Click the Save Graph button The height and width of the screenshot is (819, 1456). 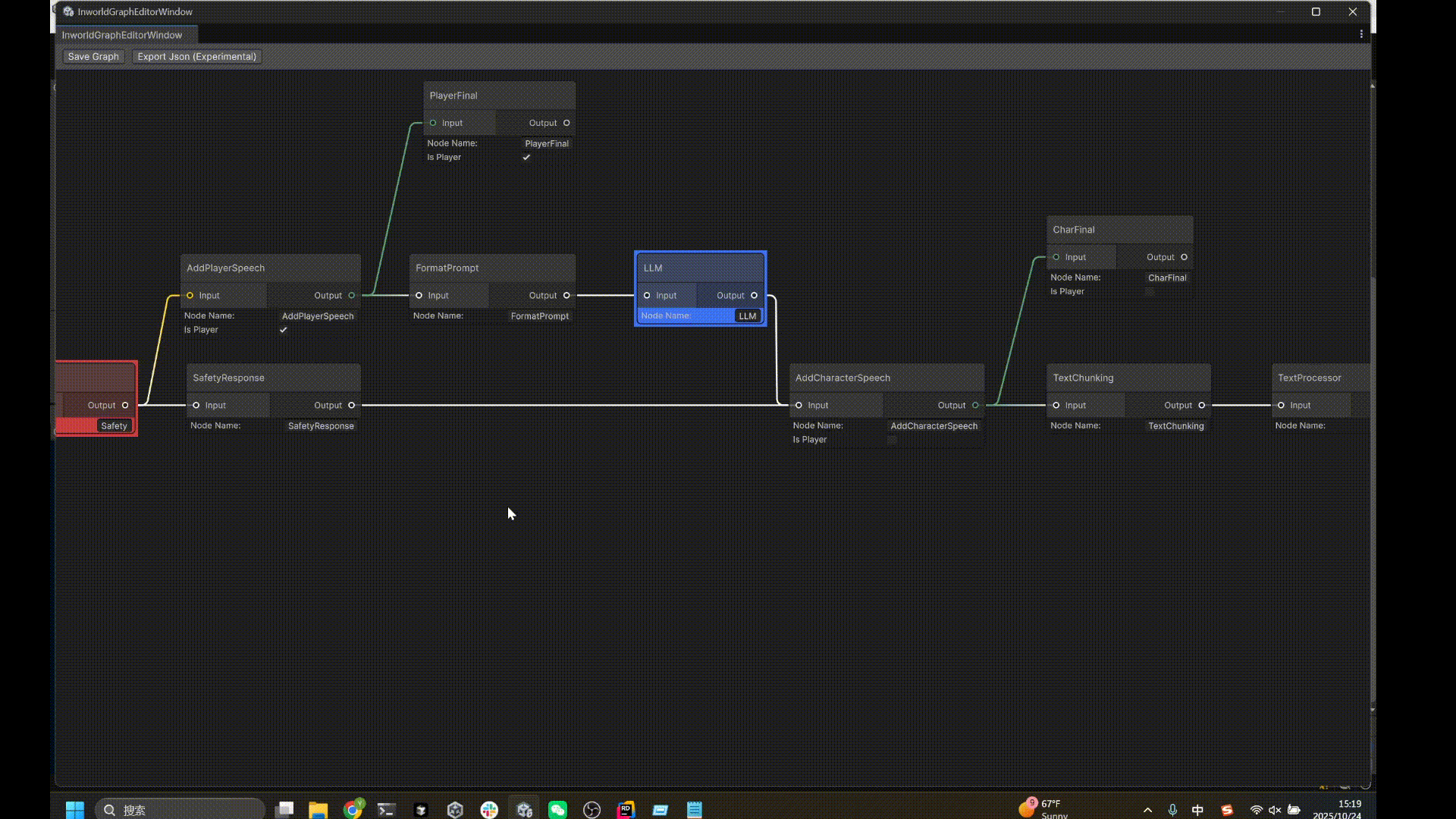pyautogui.click(x=93, y=57)
